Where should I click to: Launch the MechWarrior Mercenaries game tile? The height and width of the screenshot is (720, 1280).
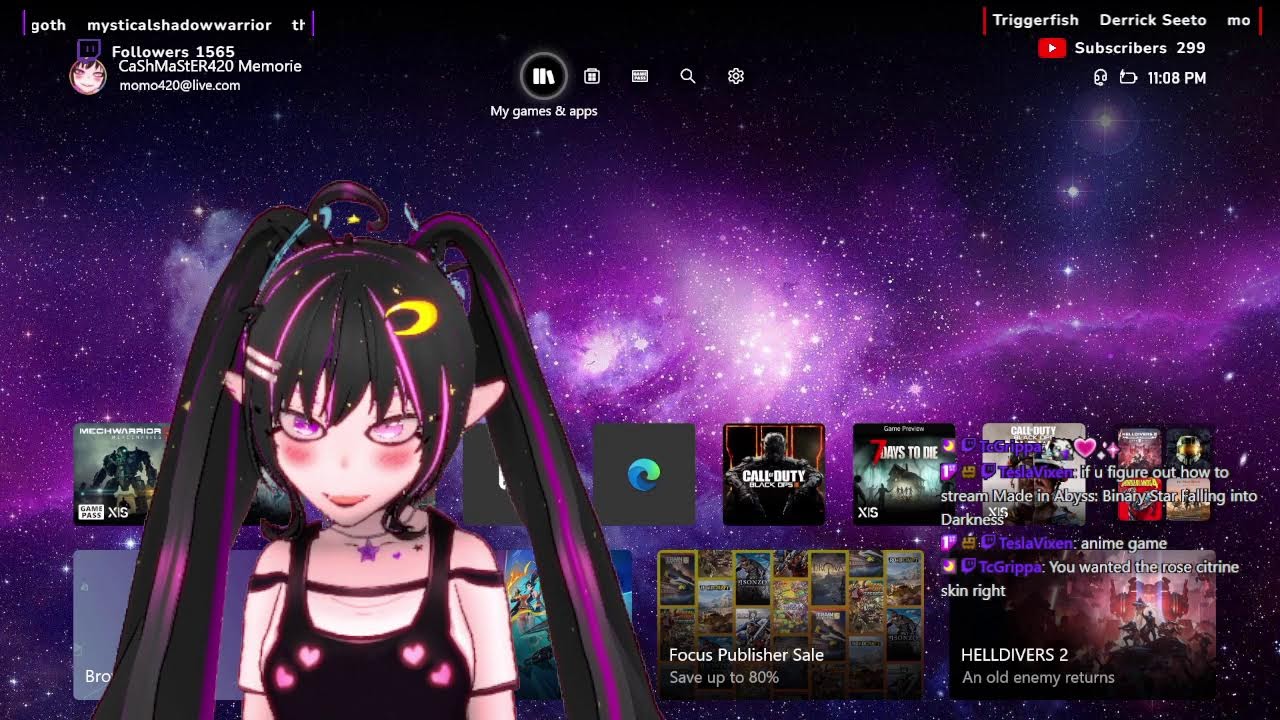[x=122, y=474]
